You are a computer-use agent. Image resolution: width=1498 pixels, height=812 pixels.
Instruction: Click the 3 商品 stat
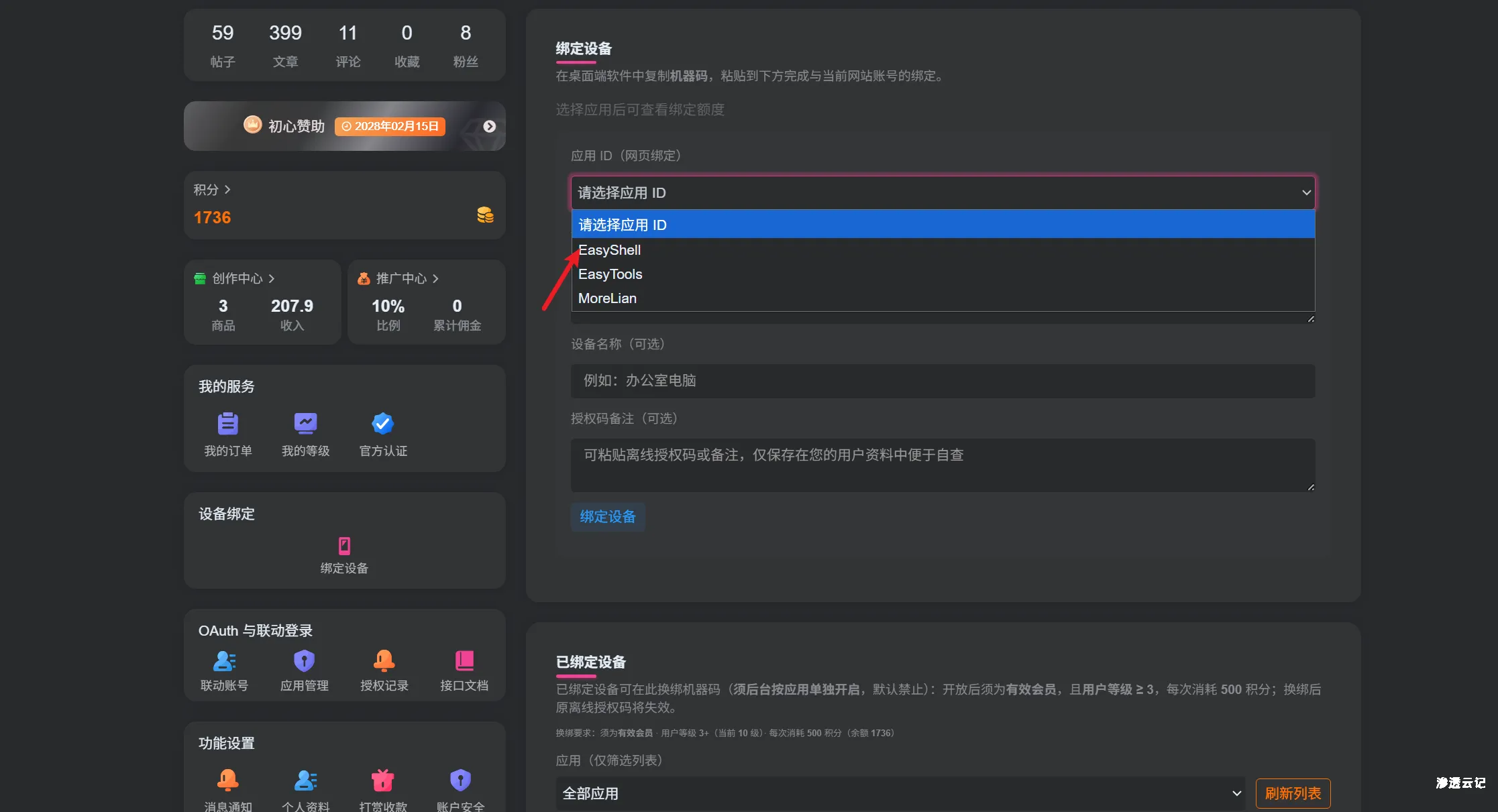[223, 314]
